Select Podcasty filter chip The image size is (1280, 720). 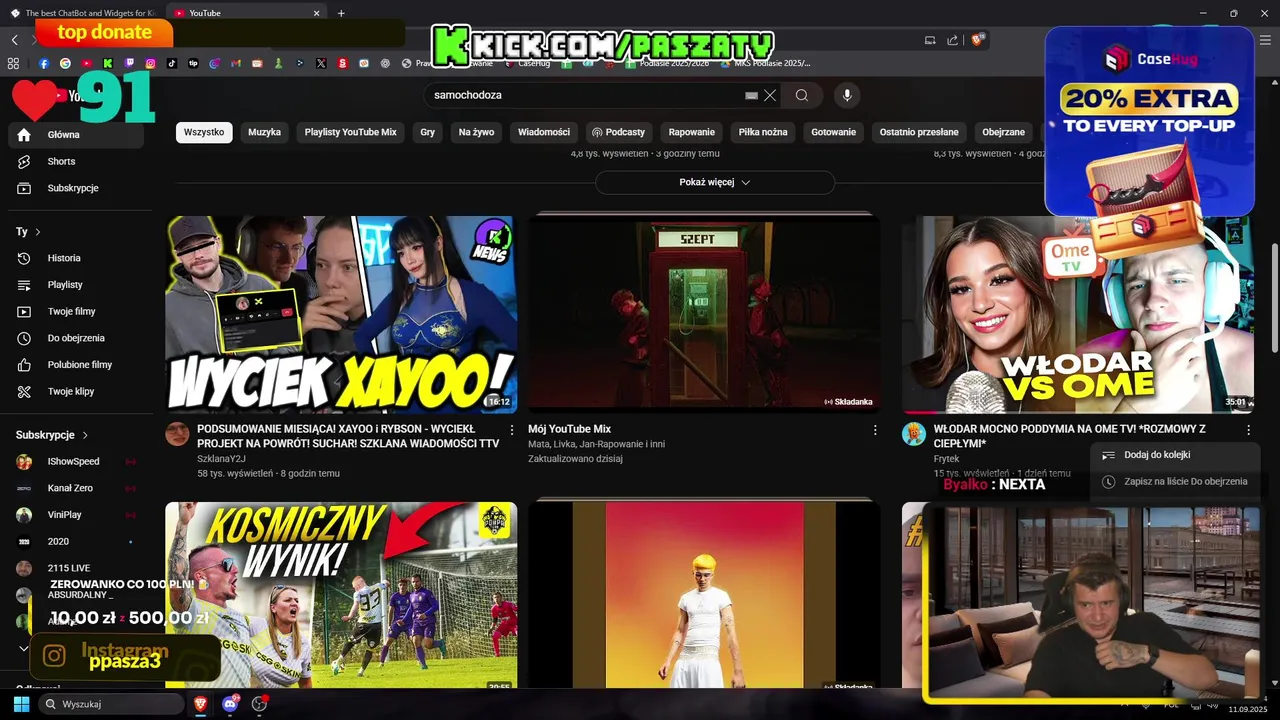pos(618,132)
